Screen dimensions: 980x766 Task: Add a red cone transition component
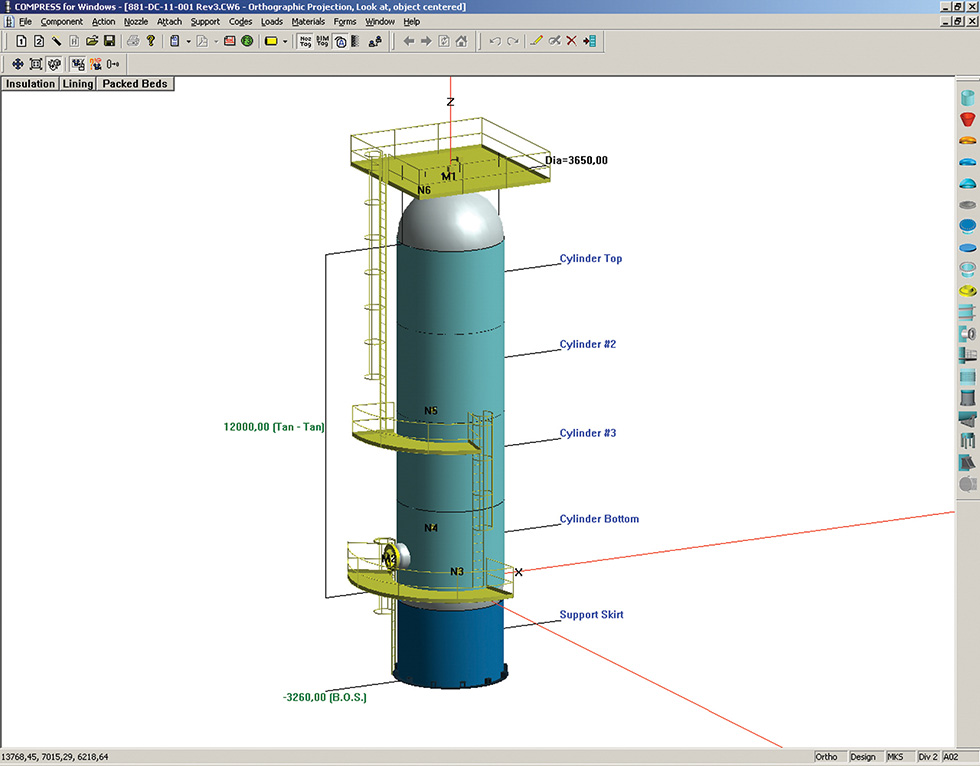click(968, 119)
